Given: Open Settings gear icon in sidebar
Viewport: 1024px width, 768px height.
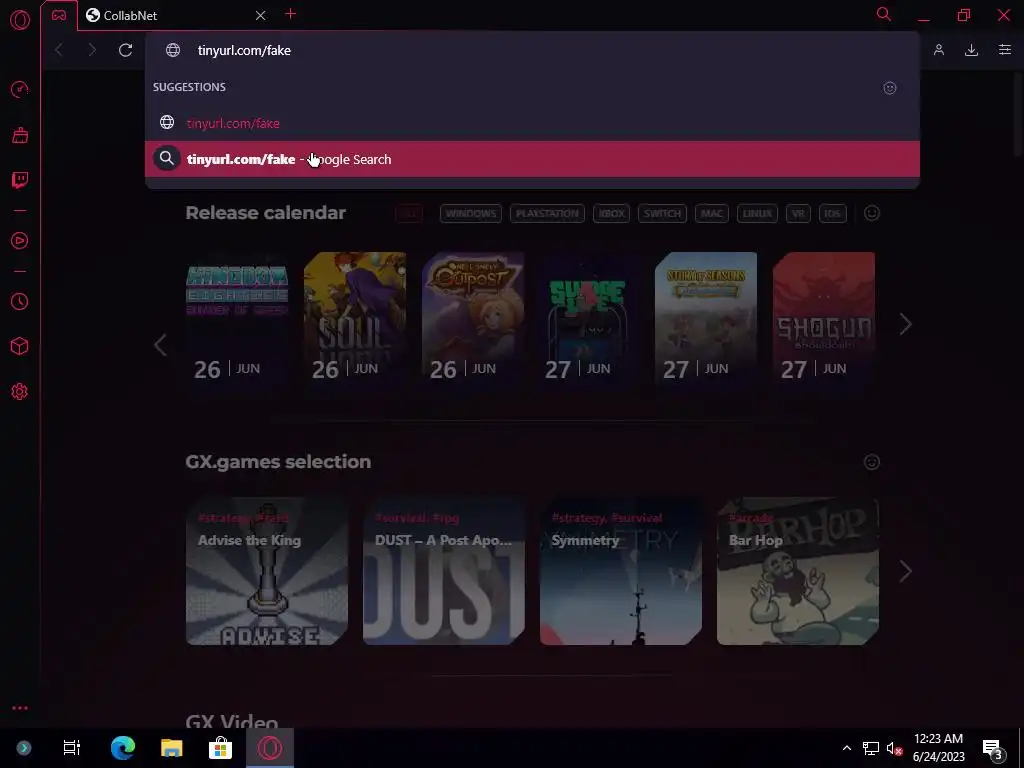Looking at the screenshot, I should coord(20,392).
